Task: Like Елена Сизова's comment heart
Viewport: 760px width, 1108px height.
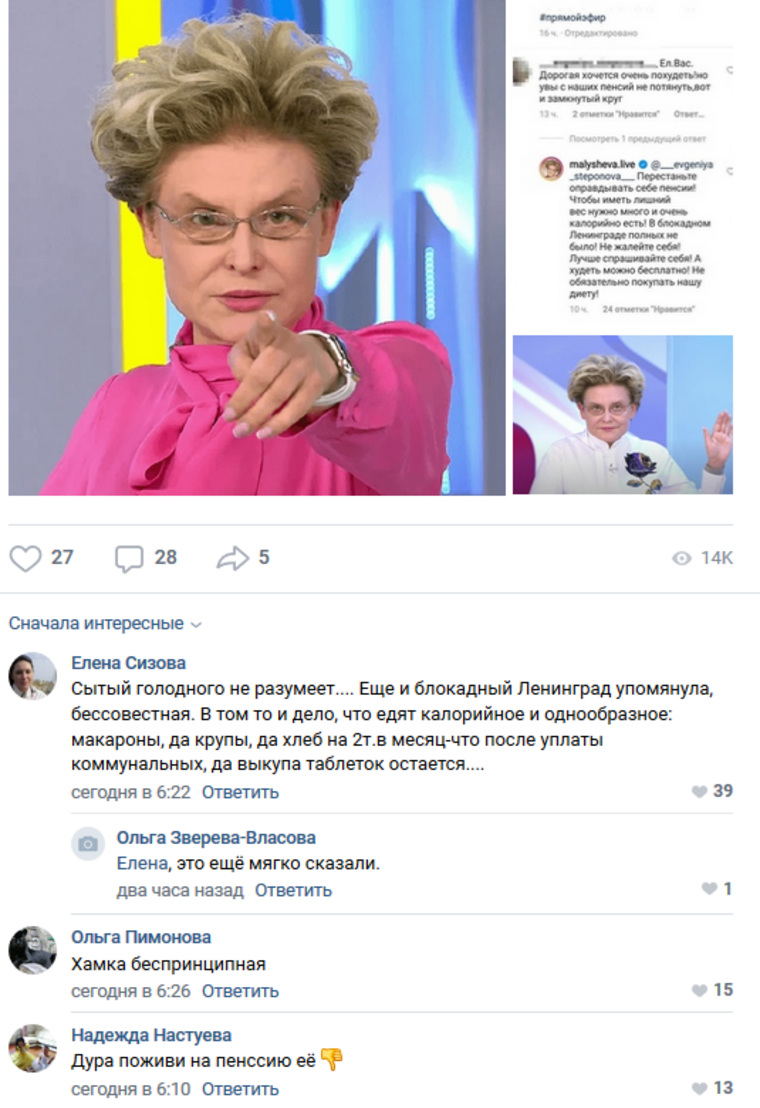Action: 699,791
